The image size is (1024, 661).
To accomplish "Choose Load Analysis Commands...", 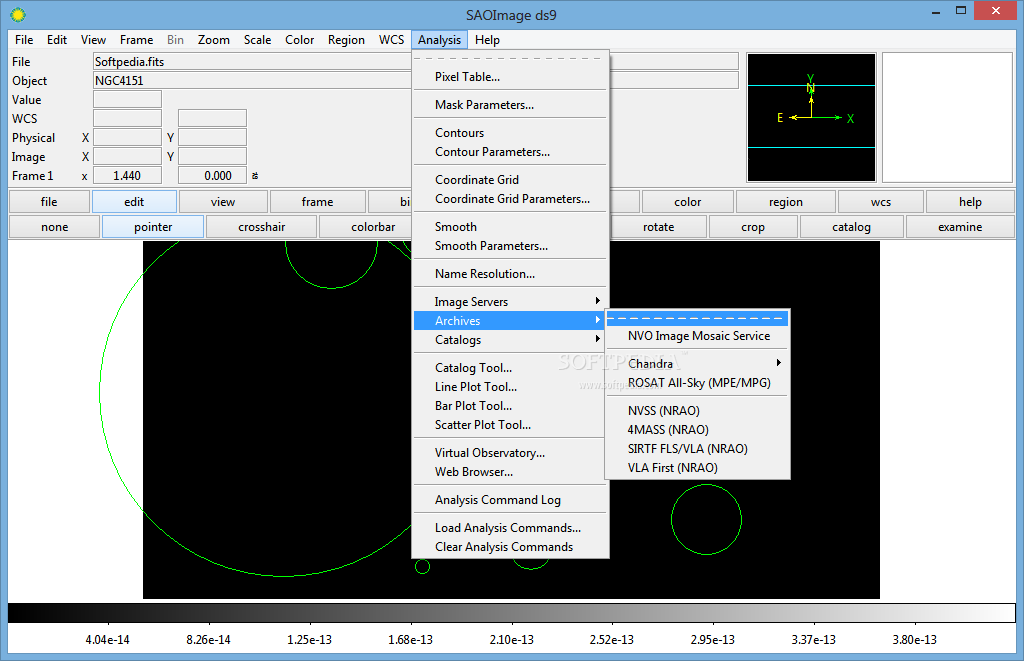I will click(511, 528).
